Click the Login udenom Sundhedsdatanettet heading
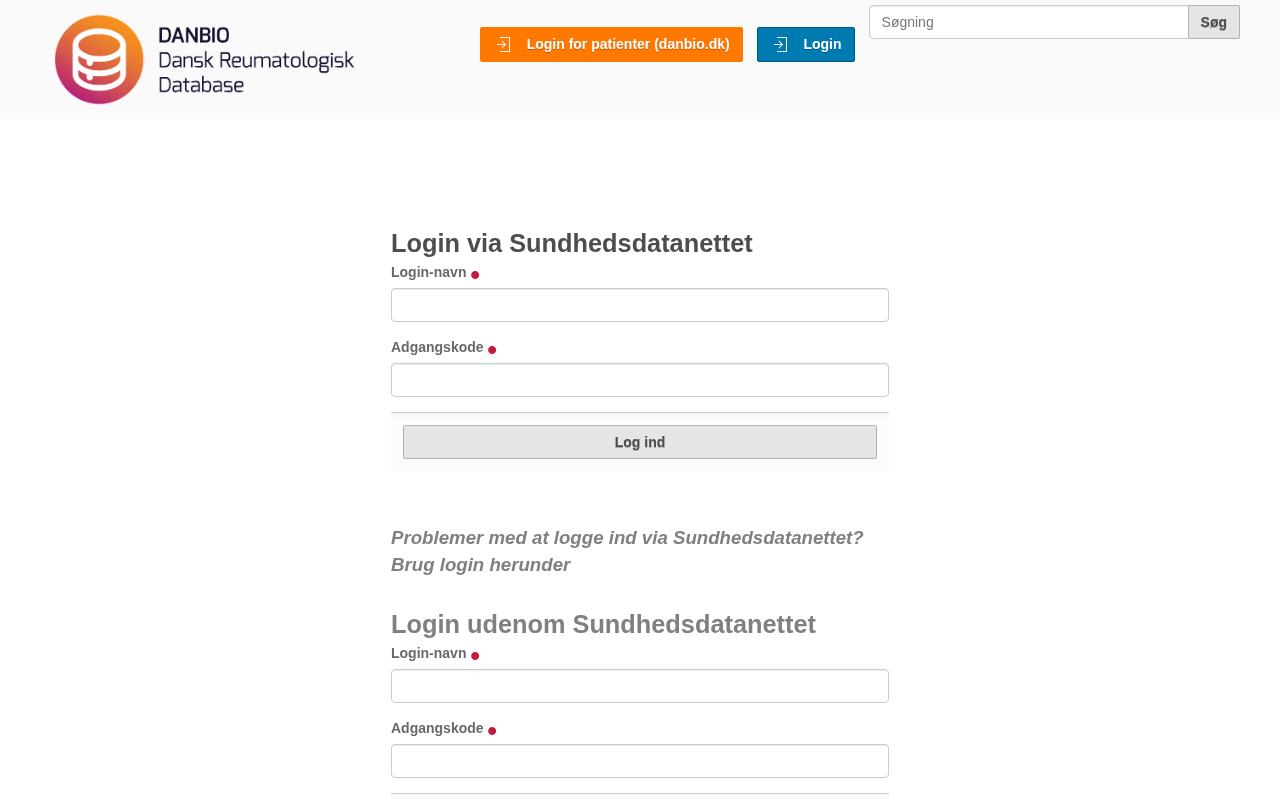1280x800 pixels. [x=603, y=624]
